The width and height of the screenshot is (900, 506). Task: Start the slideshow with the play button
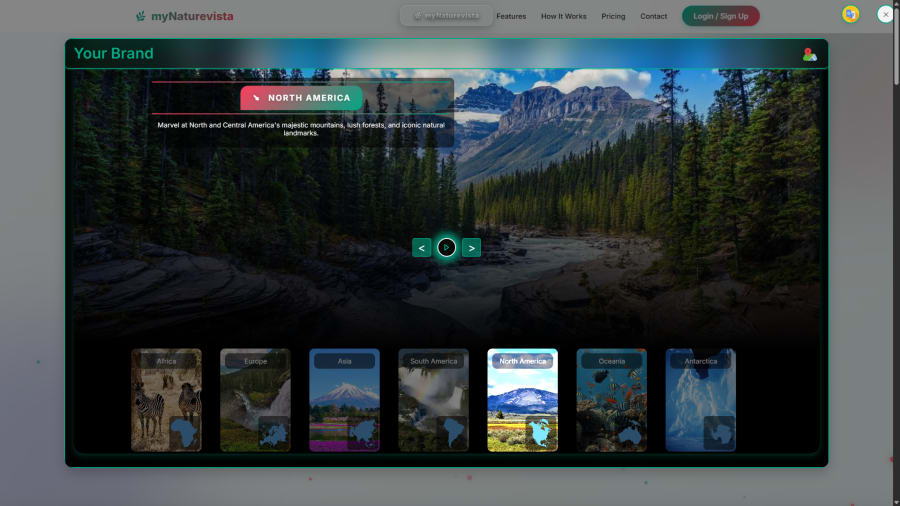tap(447, 248)
